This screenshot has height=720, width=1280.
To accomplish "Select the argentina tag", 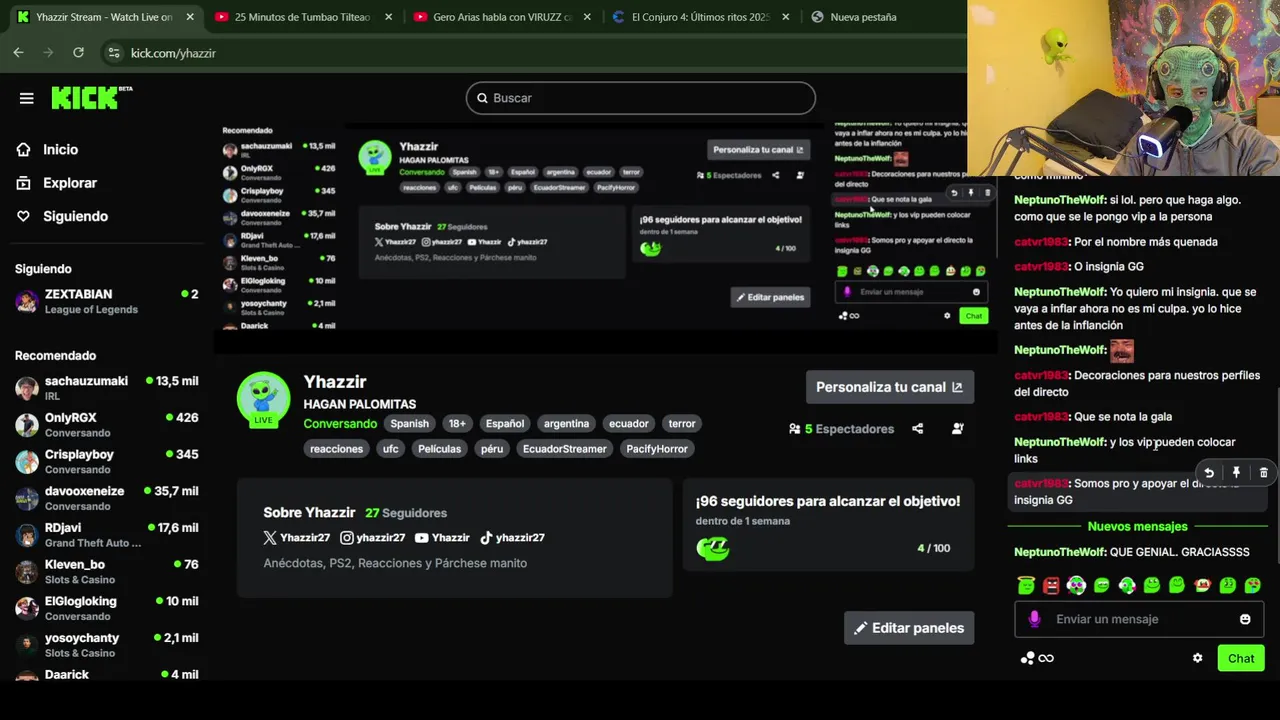I will click(566, 424).
